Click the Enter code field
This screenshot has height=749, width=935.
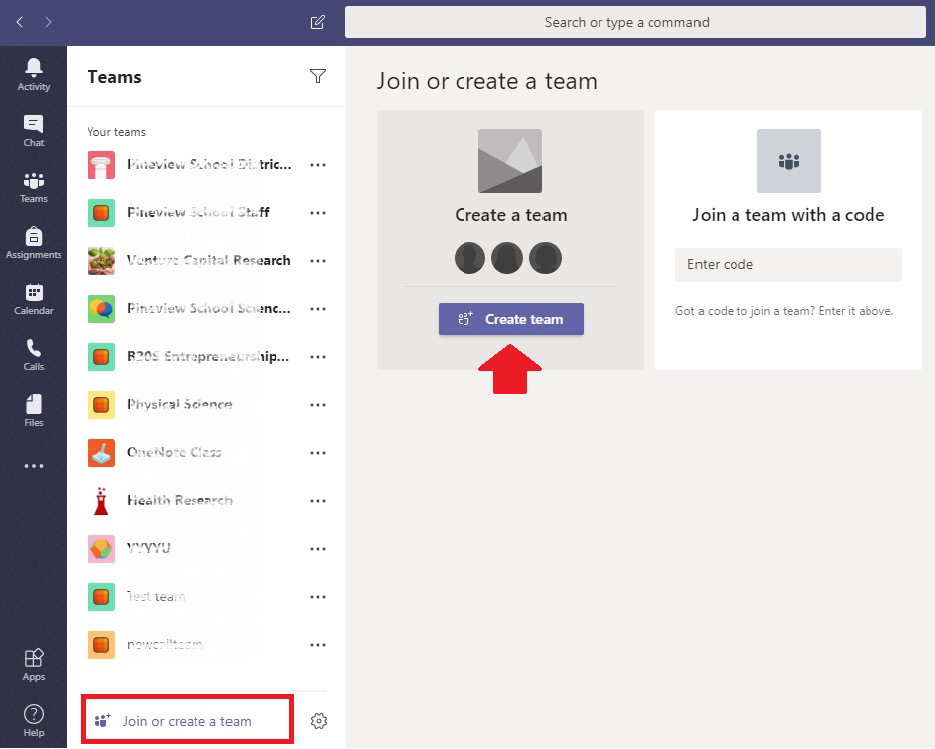click(x=788, y=265)
